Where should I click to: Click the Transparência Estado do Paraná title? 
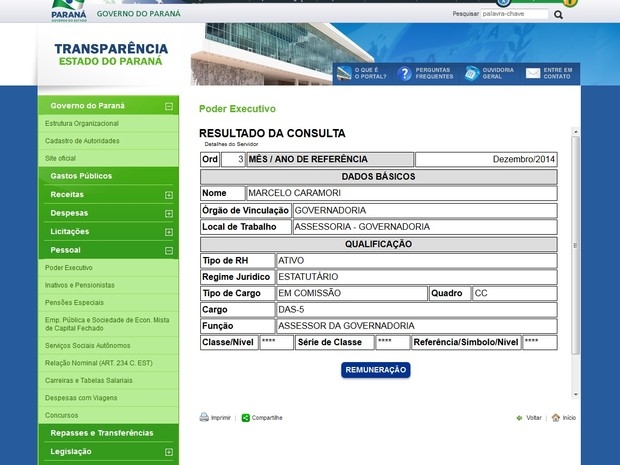tap(111, 54)
